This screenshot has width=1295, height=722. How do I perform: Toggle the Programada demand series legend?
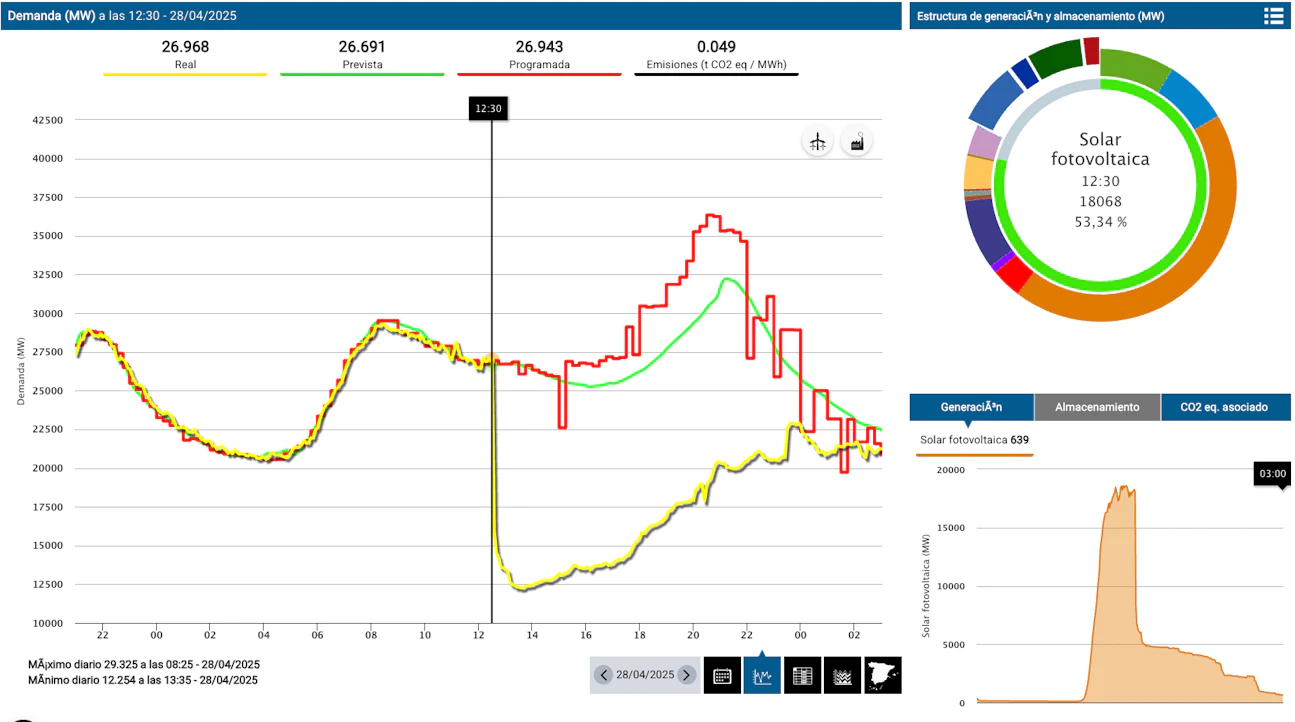(x=539, y=55)
